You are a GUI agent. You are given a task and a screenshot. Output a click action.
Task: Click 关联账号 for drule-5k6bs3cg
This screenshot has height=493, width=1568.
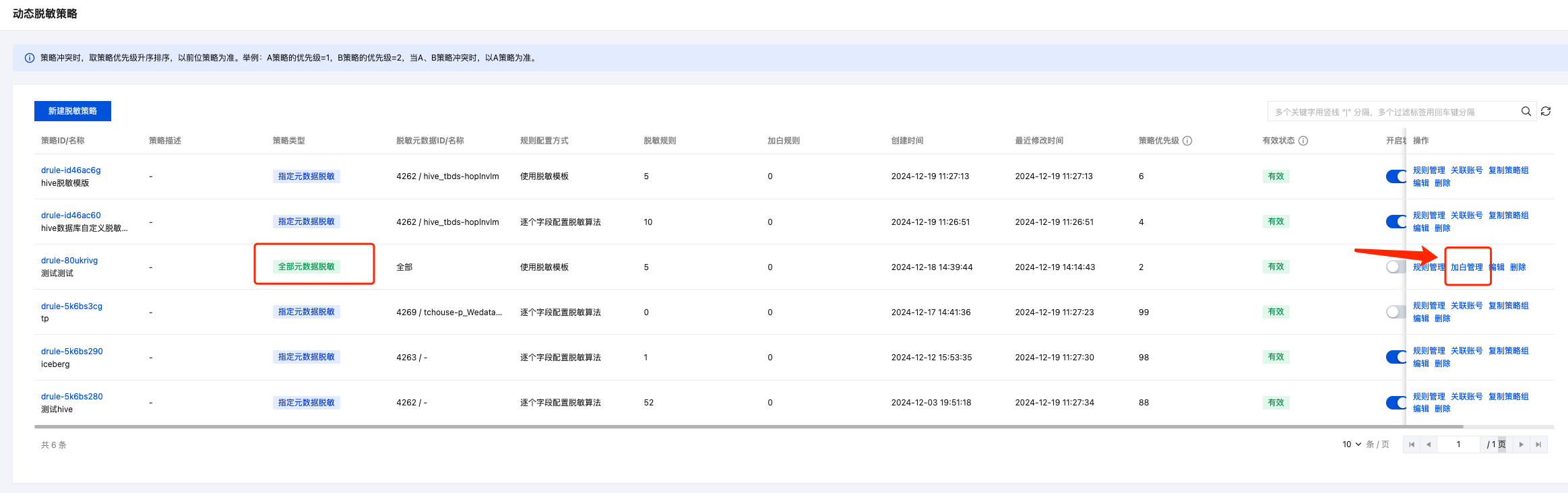pyautogui.click(x=1467, y=306)
